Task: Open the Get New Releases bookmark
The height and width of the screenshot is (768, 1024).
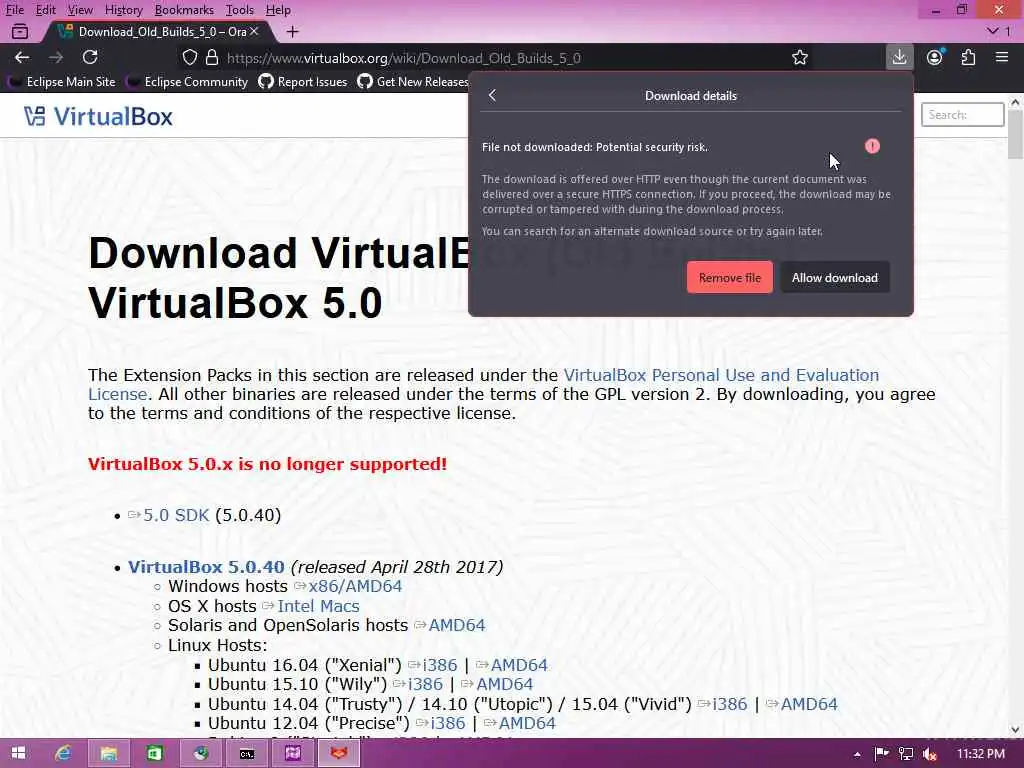Action: 413,82
